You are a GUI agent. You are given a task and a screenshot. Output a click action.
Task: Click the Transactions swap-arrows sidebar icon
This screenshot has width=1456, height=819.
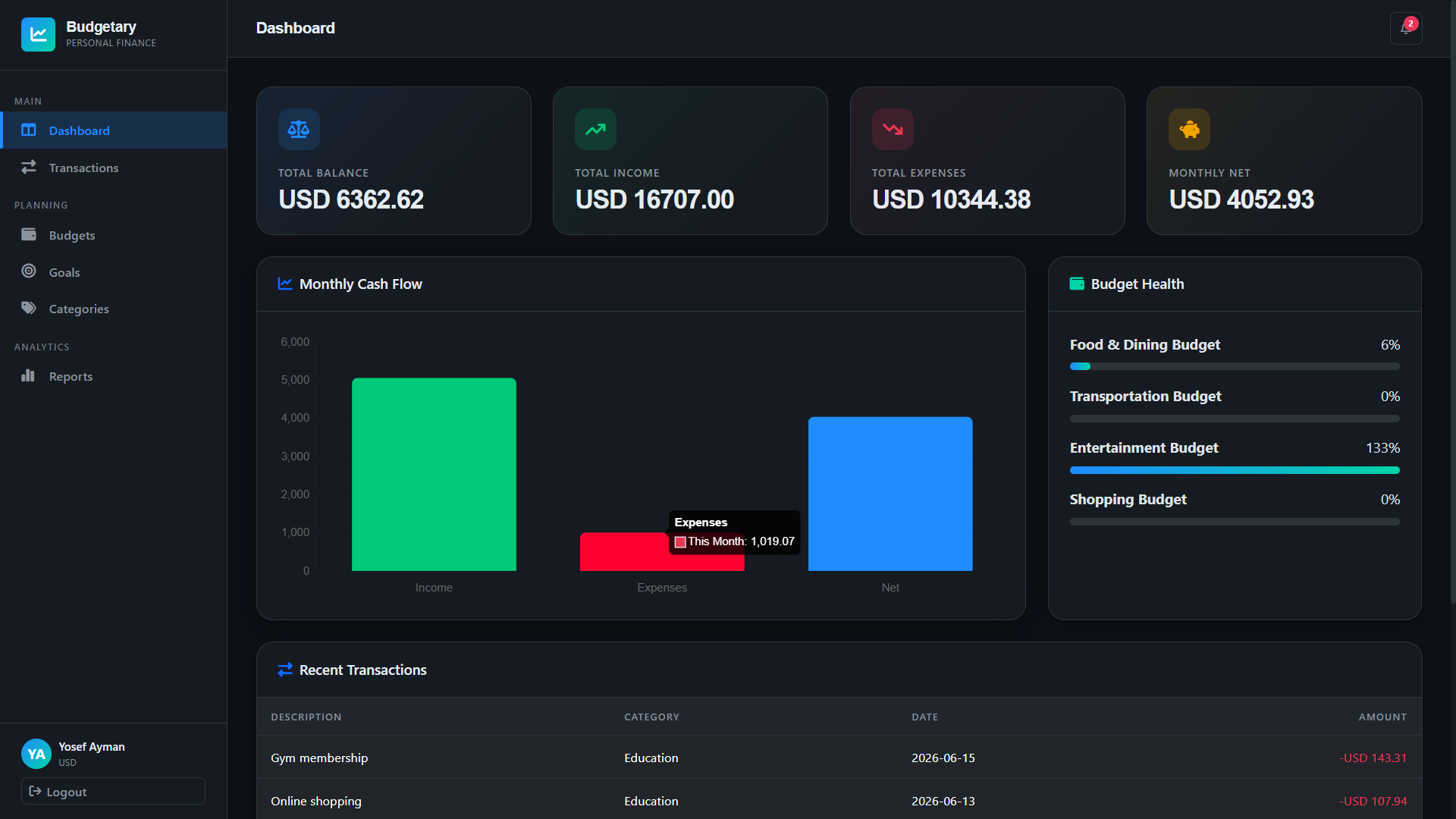(29, 167)
